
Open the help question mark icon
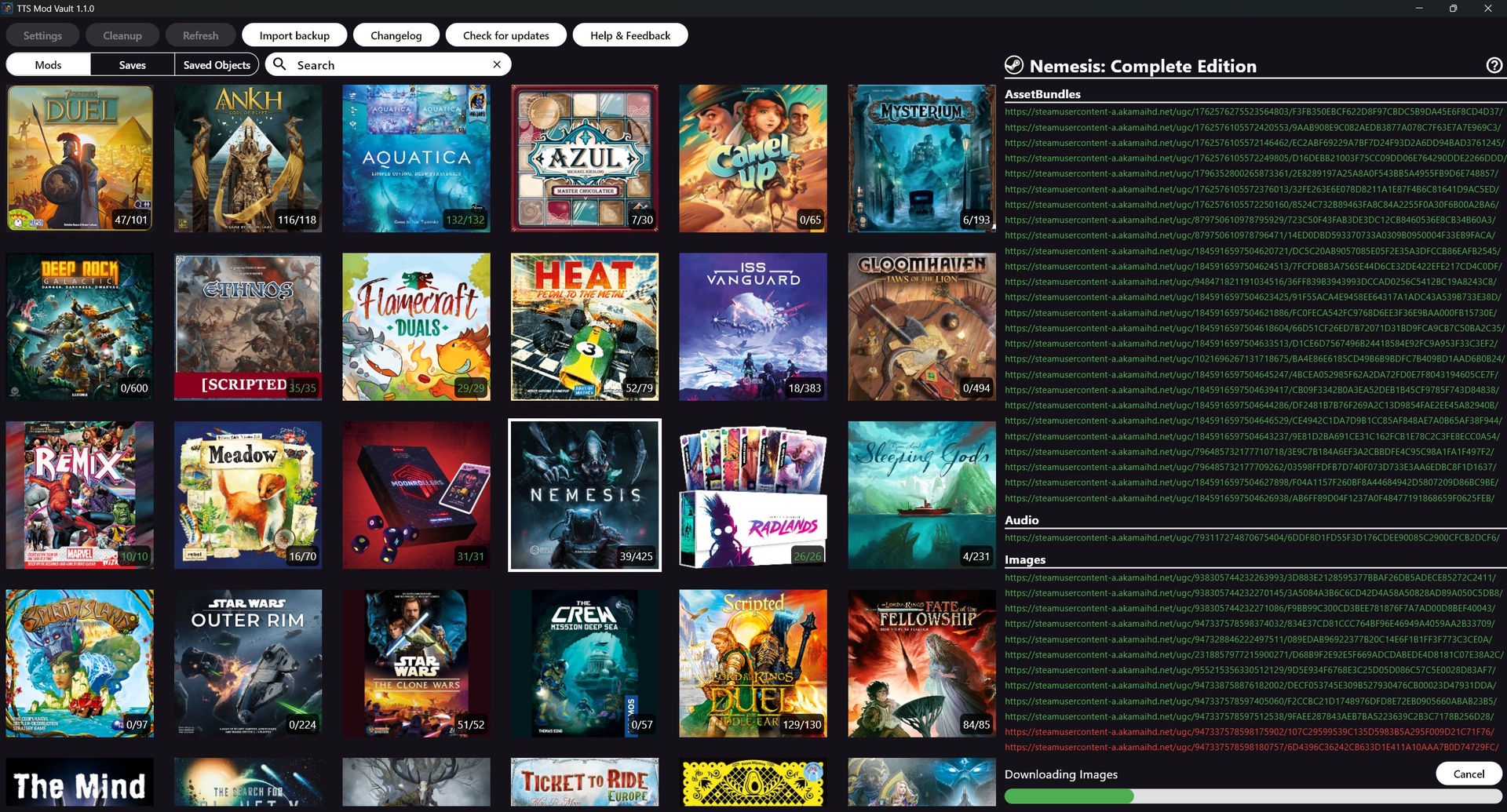pos(1494,66)
